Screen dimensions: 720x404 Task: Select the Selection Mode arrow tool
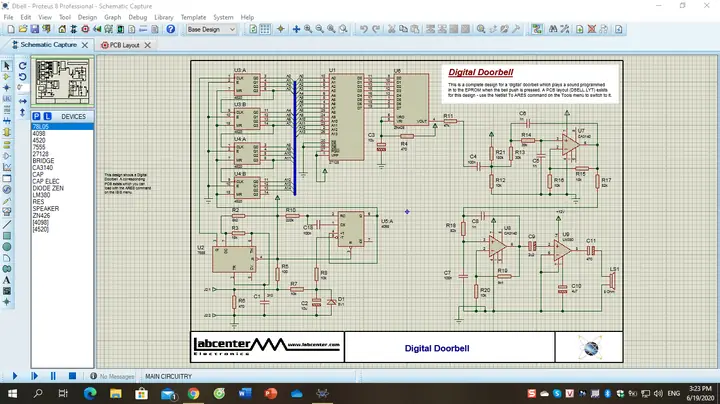point(7,66)
